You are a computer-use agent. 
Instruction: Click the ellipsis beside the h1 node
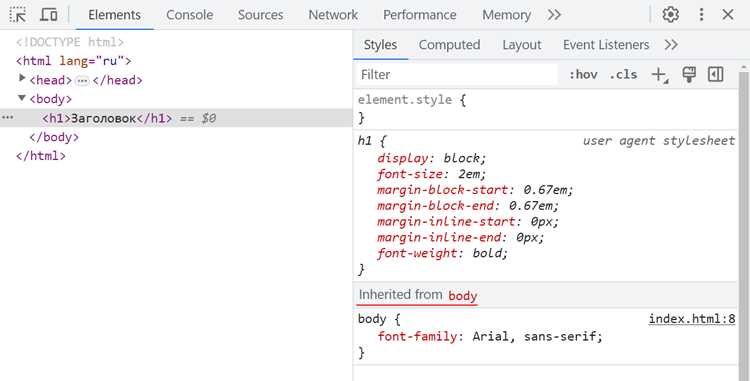pos(7,118)
